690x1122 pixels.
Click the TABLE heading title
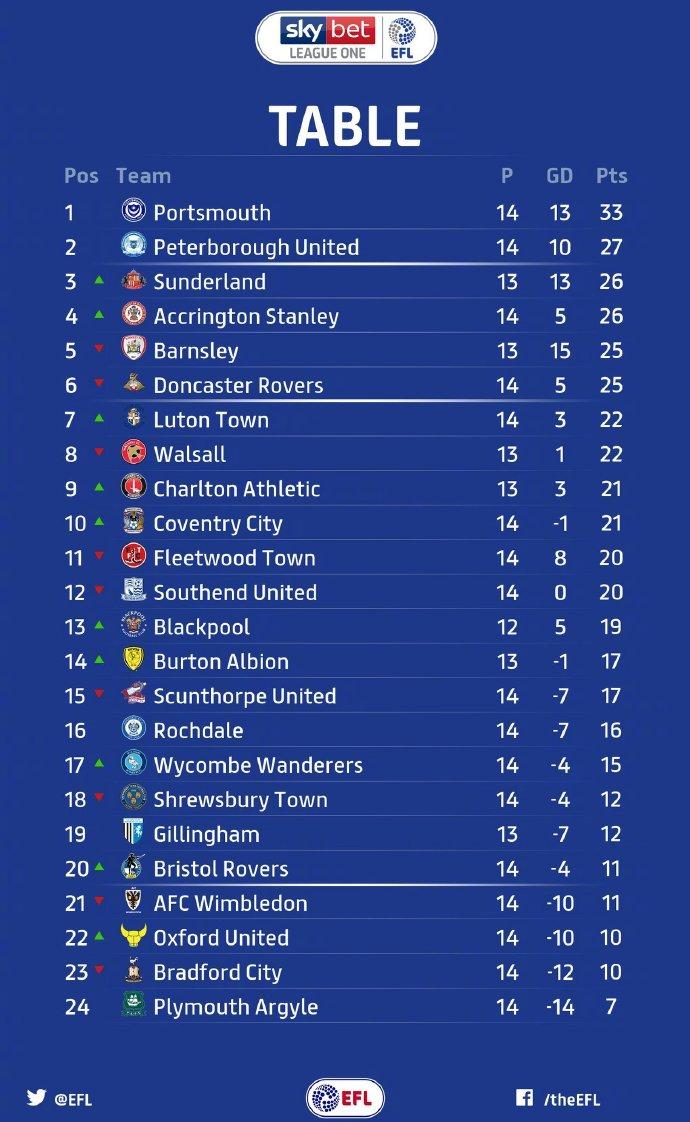[x=345, y=127]
